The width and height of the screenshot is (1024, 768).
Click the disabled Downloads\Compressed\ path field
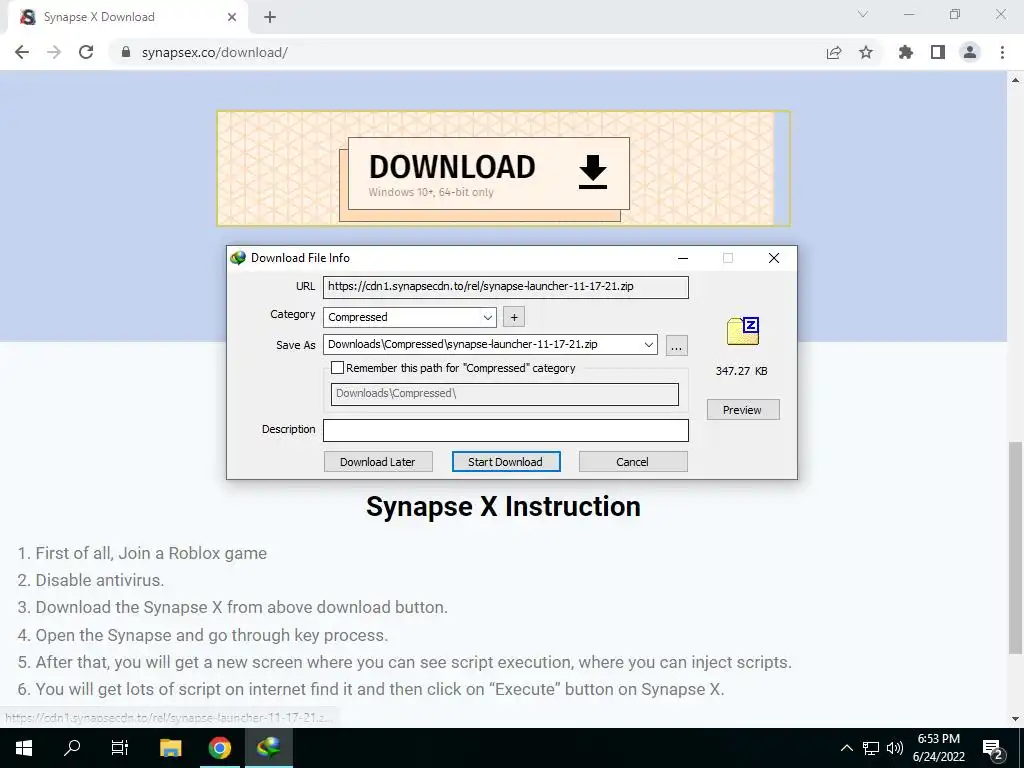coord(504,394)
